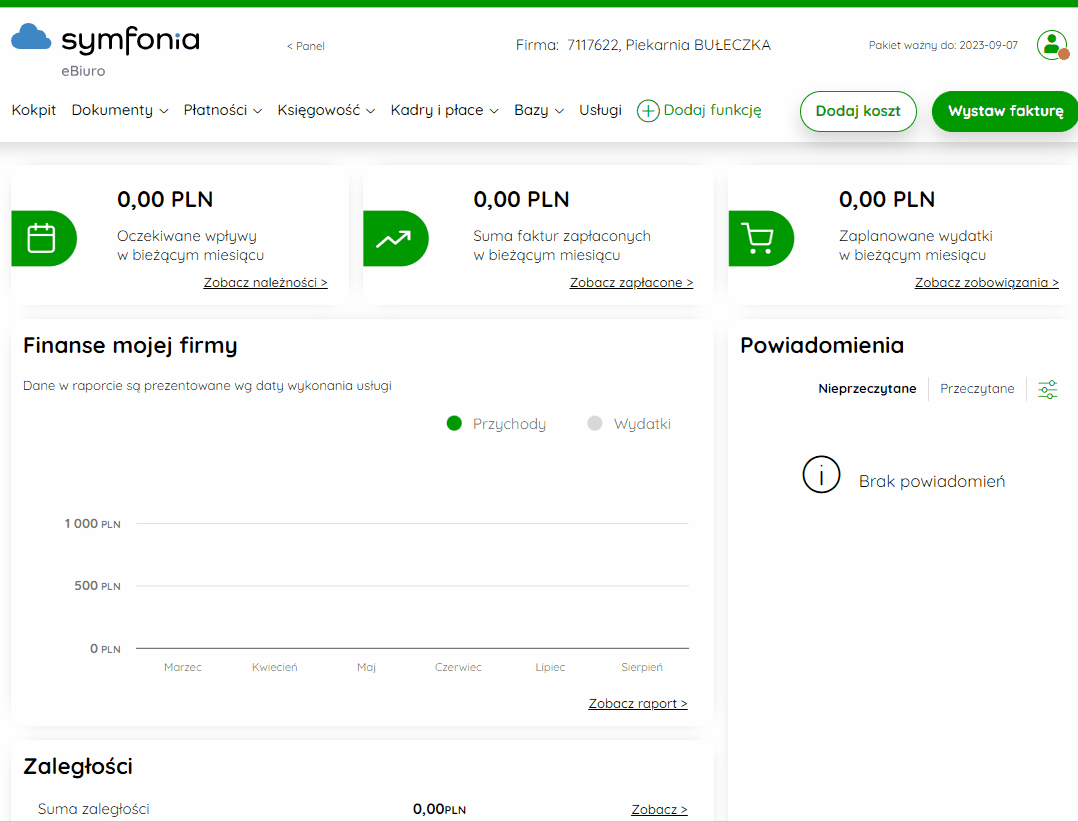Click the Lipiec label on the chart axis

click(x=550, y=667)
